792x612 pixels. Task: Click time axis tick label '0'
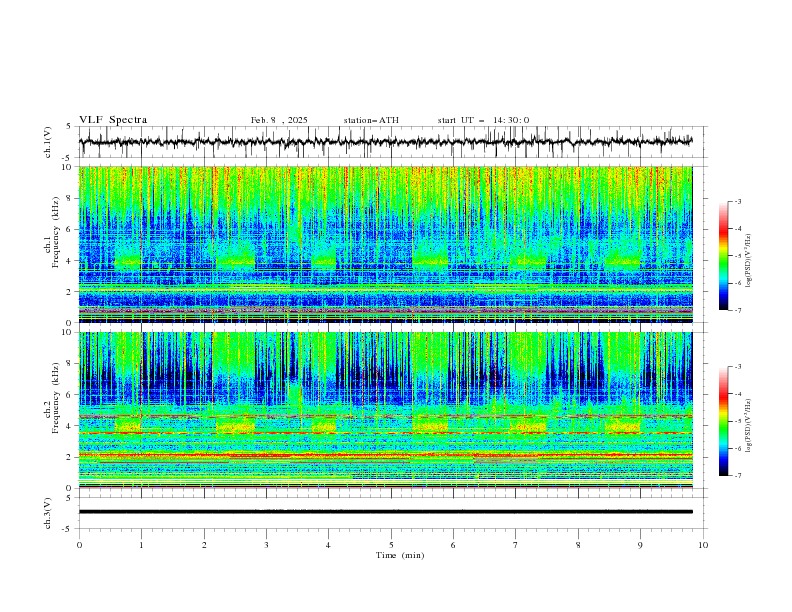click(x=79, y=545)
